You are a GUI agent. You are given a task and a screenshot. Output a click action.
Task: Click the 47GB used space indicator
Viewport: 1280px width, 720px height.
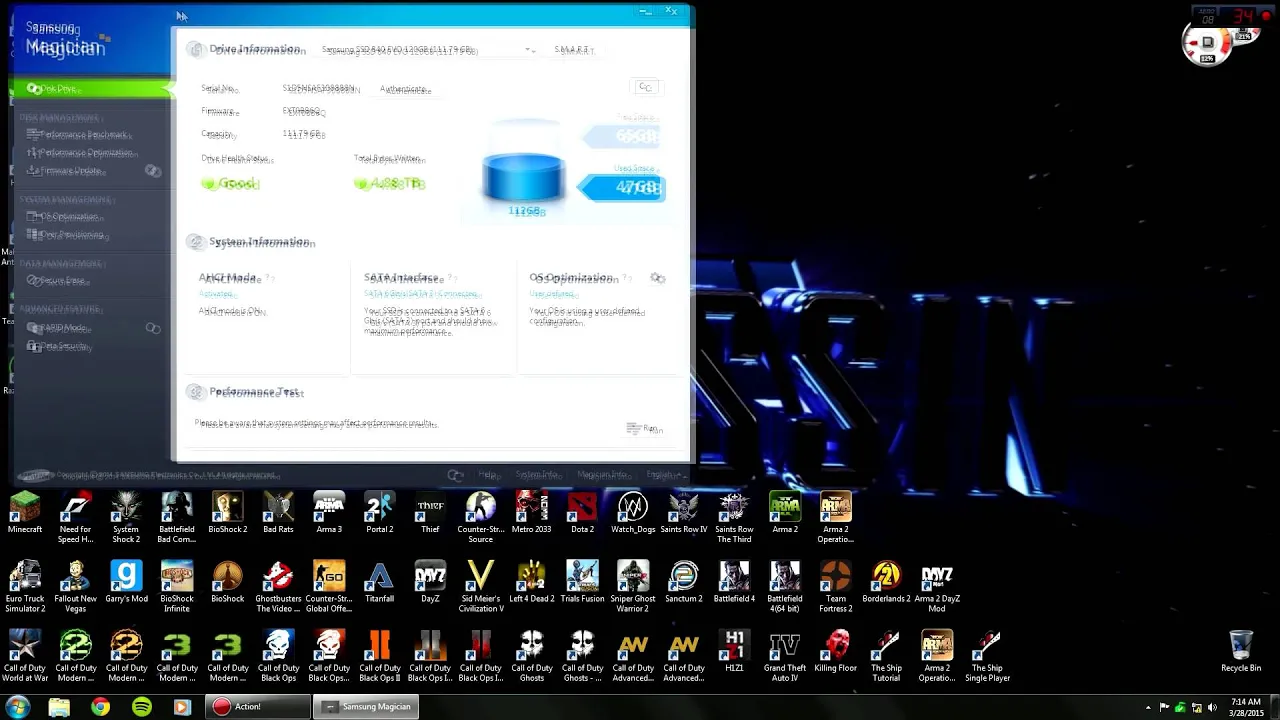623,188
